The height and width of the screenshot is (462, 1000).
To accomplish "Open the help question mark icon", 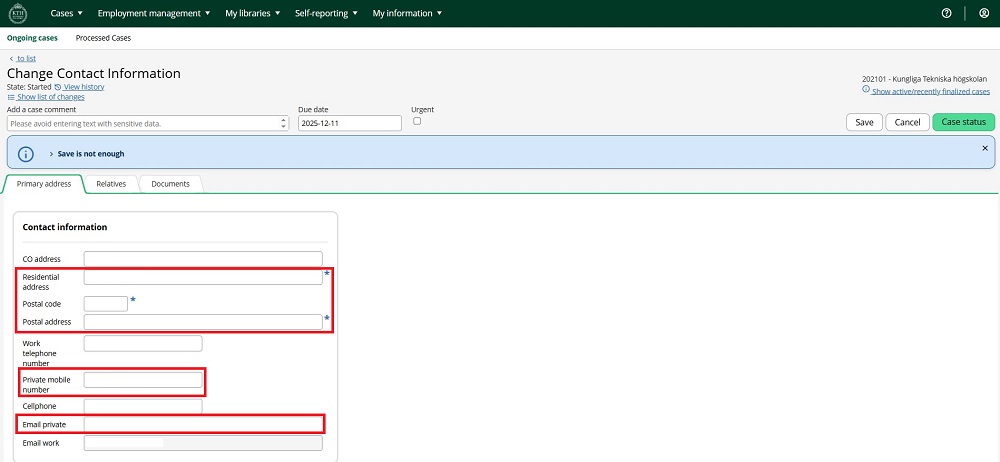I will (x=946, y=13).
